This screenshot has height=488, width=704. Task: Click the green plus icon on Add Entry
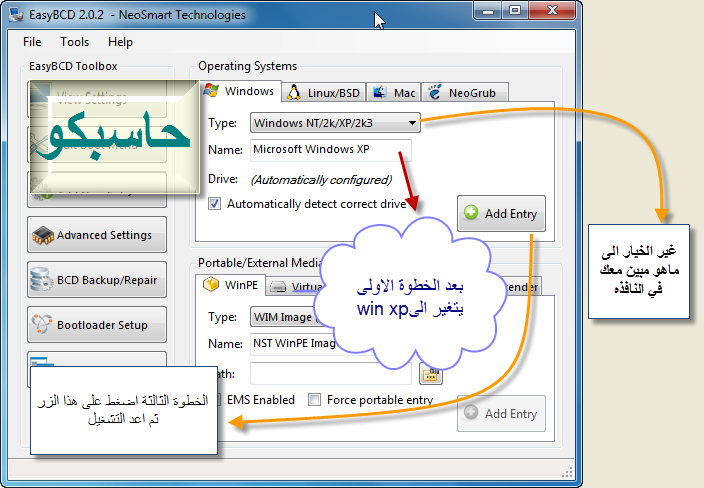[471, 212]
